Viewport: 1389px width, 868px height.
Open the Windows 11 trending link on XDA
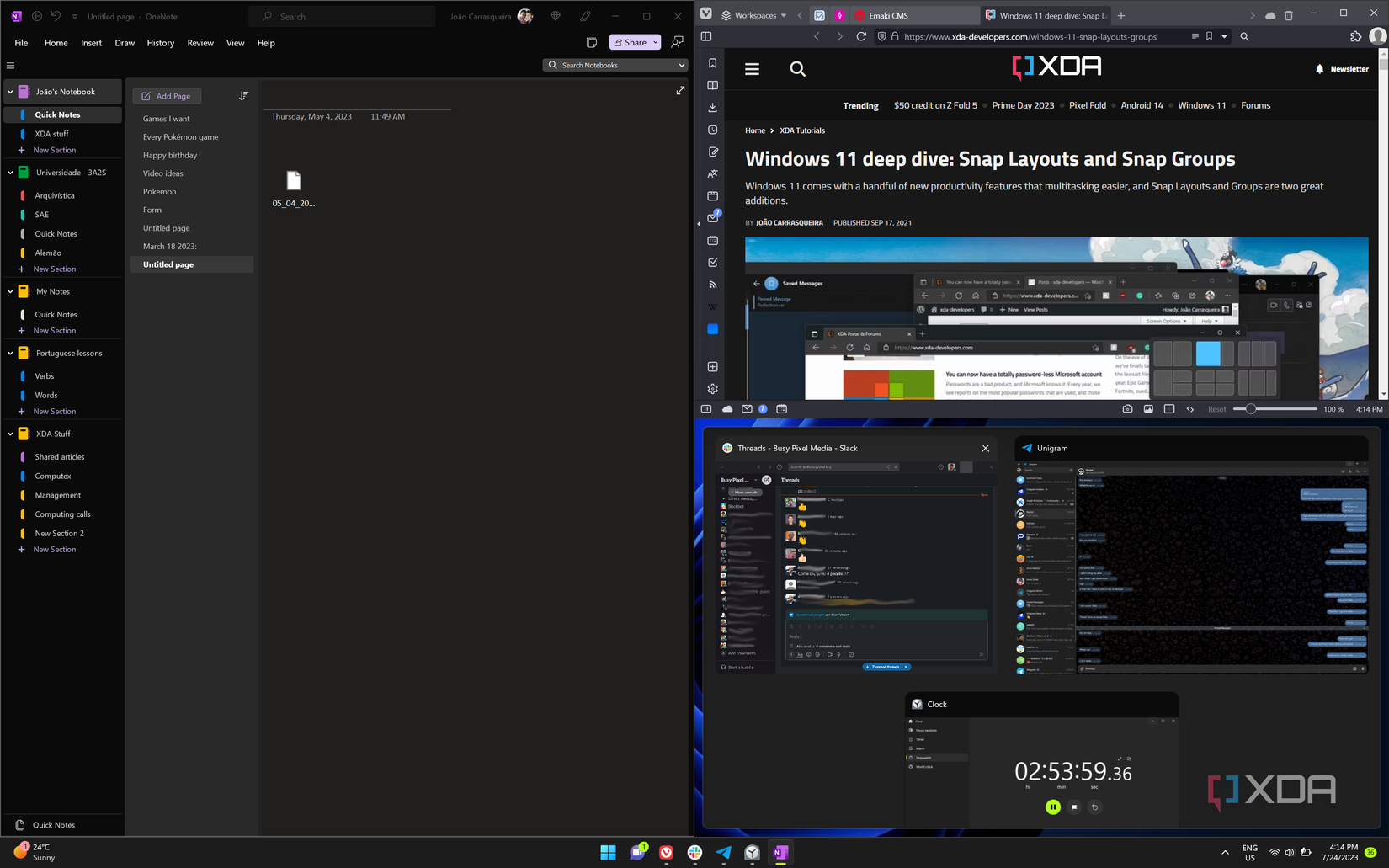pos(1202,105)
